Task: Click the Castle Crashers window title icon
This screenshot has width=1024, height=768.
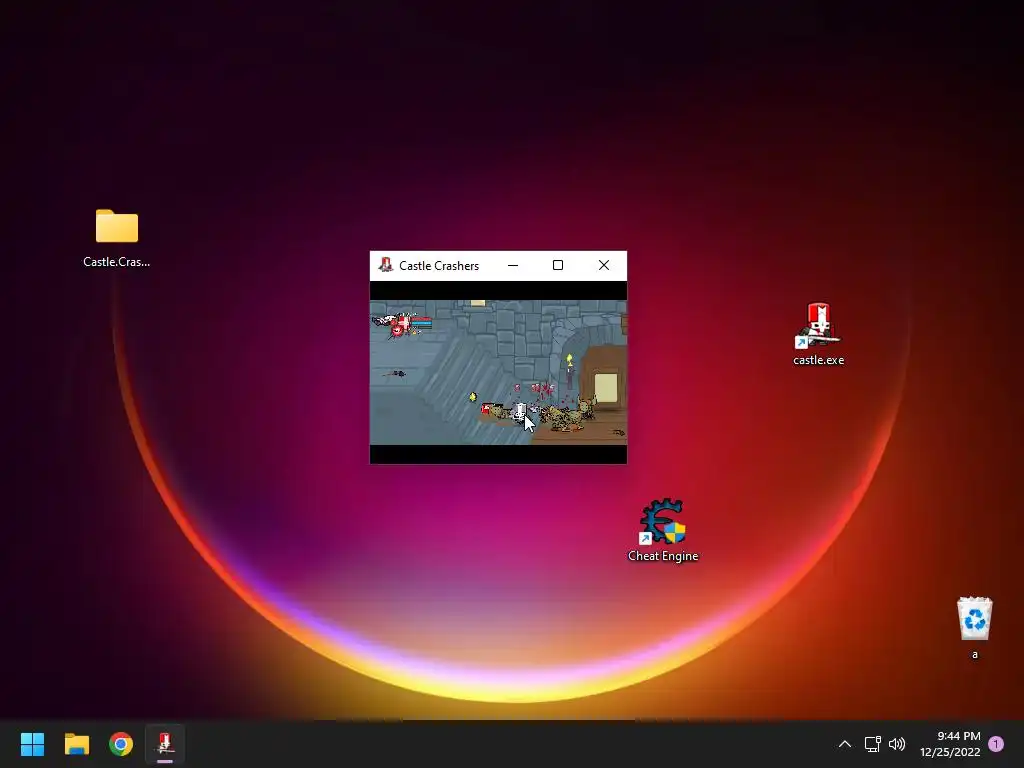Action: 385,265
